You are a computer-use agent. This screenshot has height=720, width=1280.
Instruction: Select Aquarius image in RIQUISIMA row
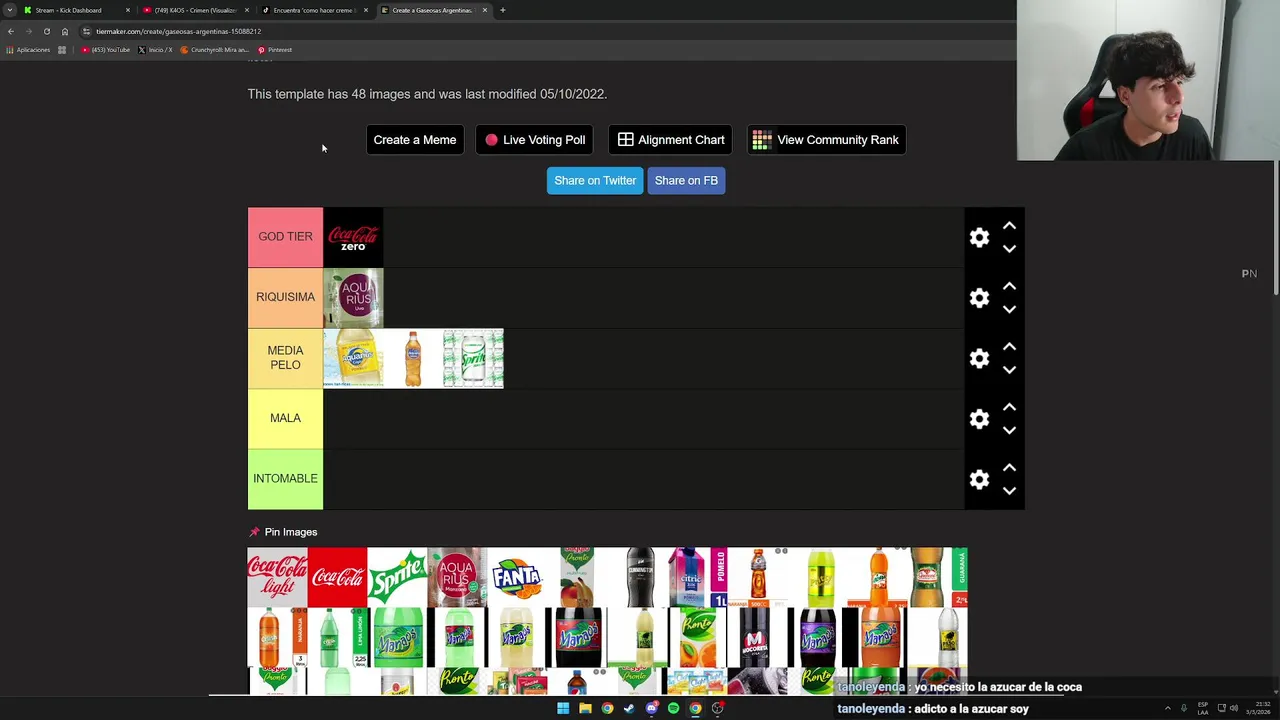pos(353,298)
